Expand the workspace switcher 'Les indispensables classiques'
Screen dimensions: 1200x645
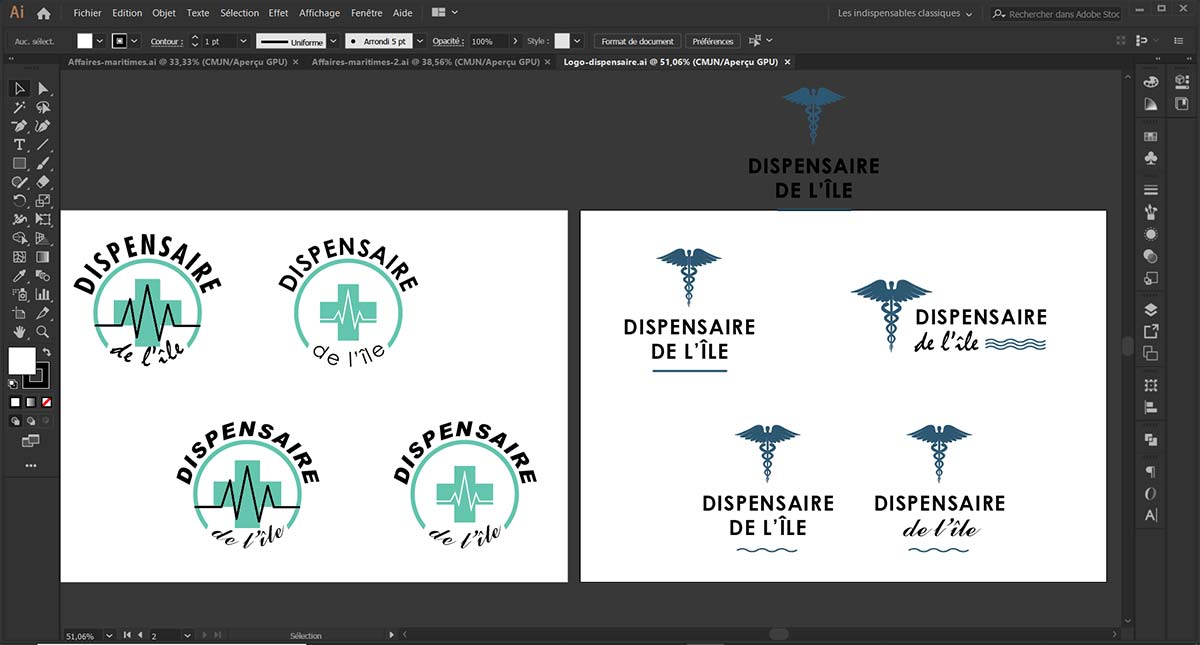click(x=905, y=13)
